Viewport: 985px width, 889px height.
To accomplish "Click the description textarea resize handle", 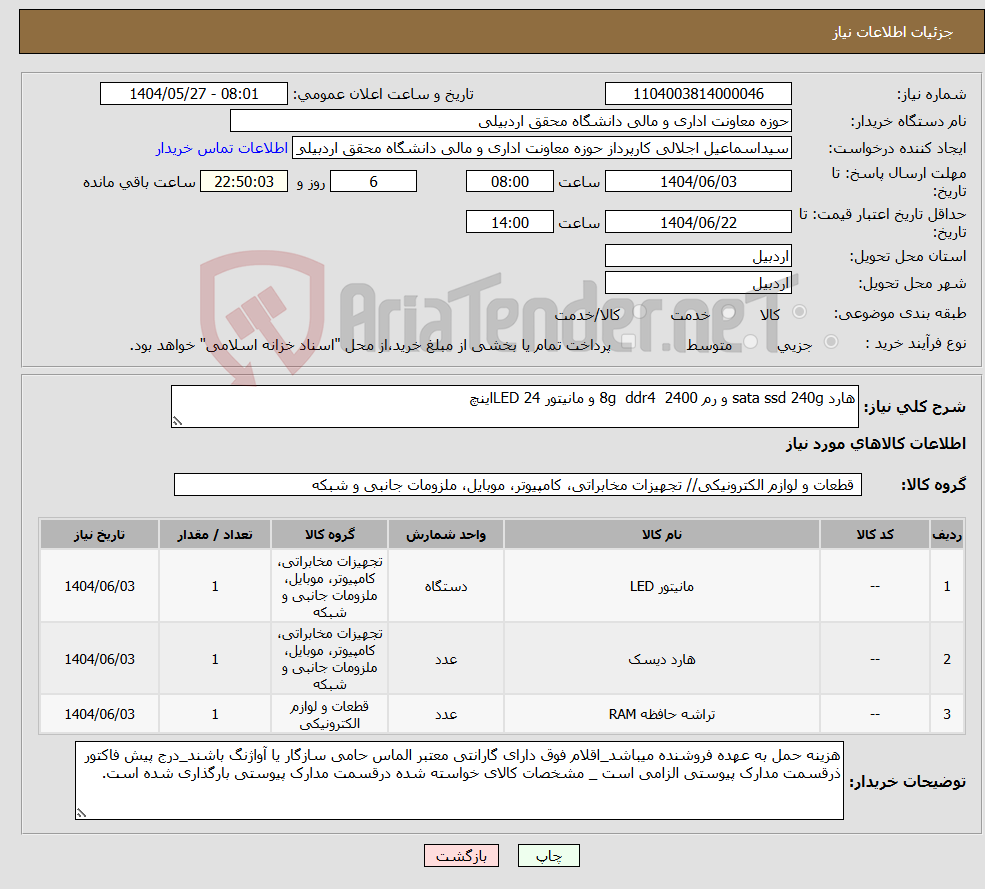I will (x=177, y=421).
